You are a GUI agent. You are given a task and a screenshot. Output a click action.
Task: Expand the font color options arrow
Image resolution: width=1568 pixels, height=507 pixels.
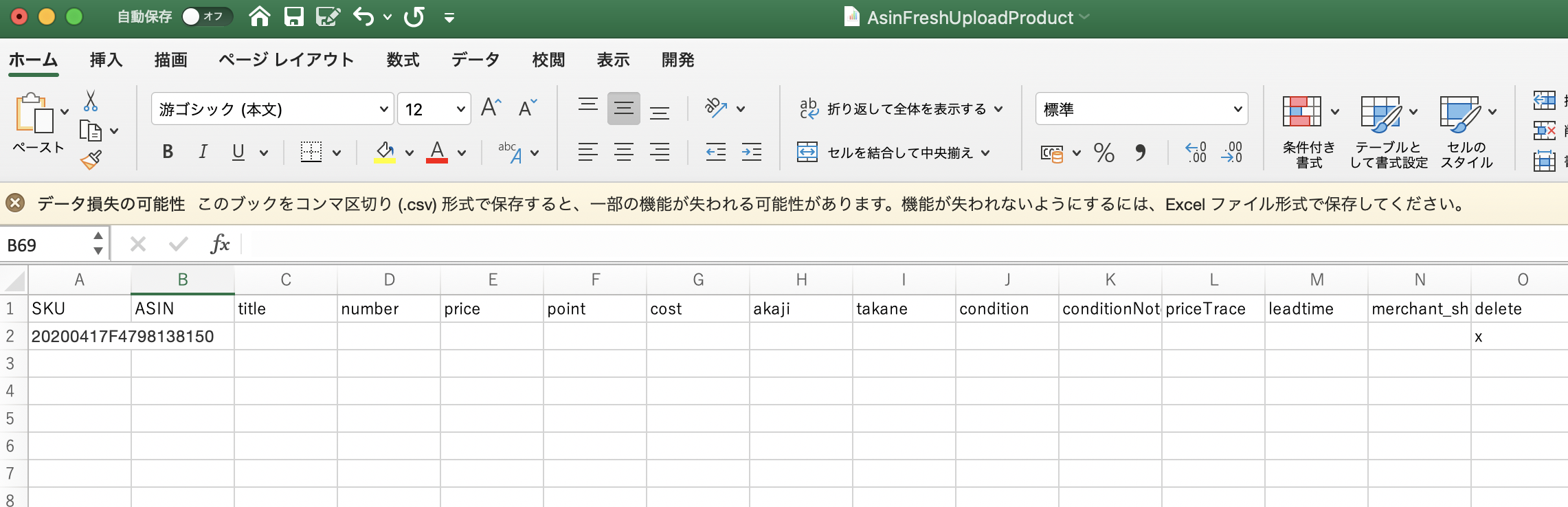click(462, 153)
